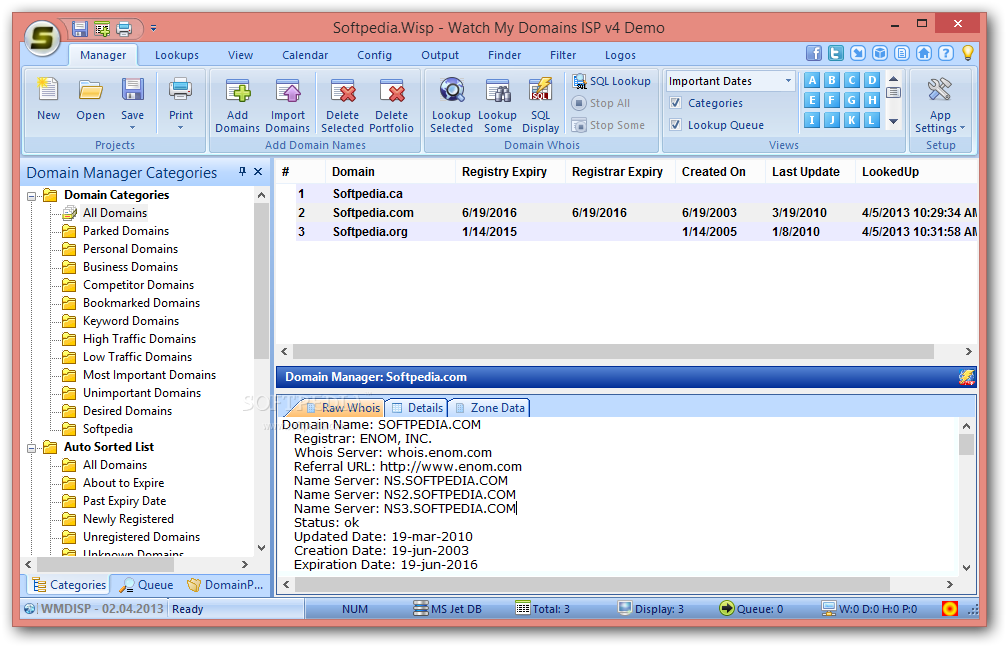Screen dimensions: 1007x647
Task: Click the home icon in the ribbon header
Action: point(924,53)
